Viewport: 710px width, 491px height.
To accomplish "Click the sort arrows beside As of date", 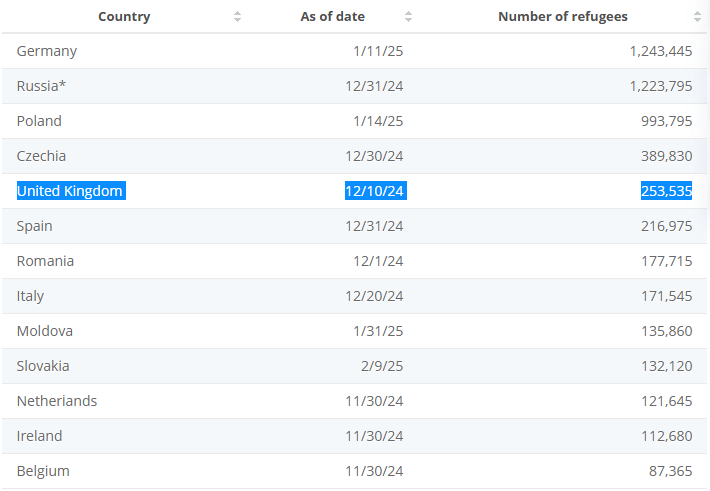I will pos(408,17).
